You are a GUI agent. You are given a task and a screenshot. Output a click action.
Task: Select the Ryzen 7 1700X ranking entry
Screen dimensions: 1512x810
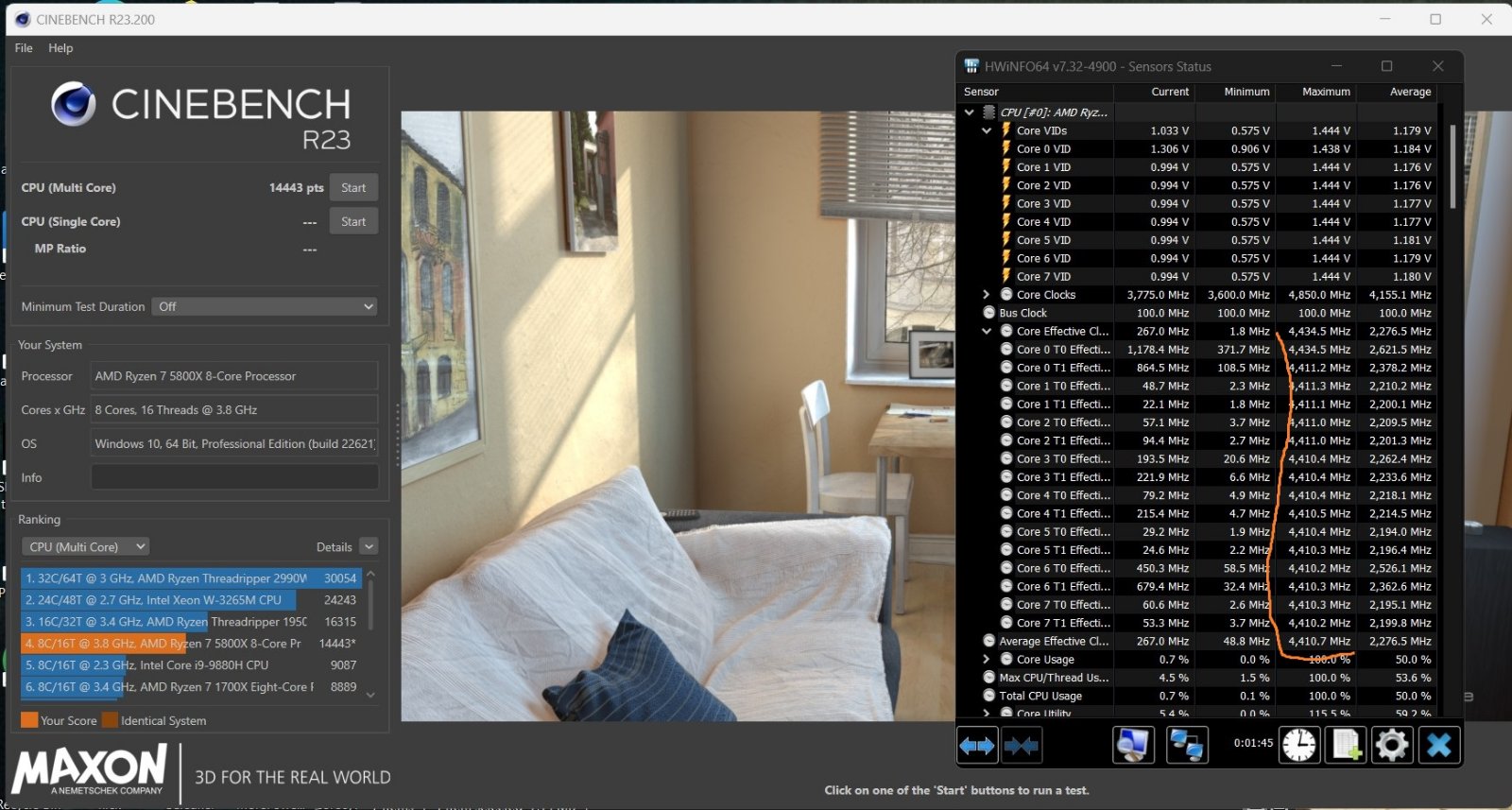[x=191, y=686]
